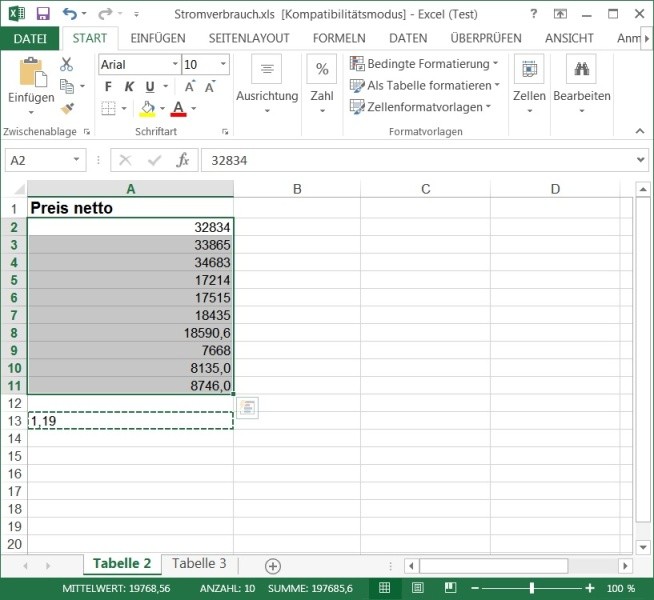Click the Bedingte Formatierung icon
Image resolution: width=654 pixels, height=600 pixels.
[x=357, y=64]
